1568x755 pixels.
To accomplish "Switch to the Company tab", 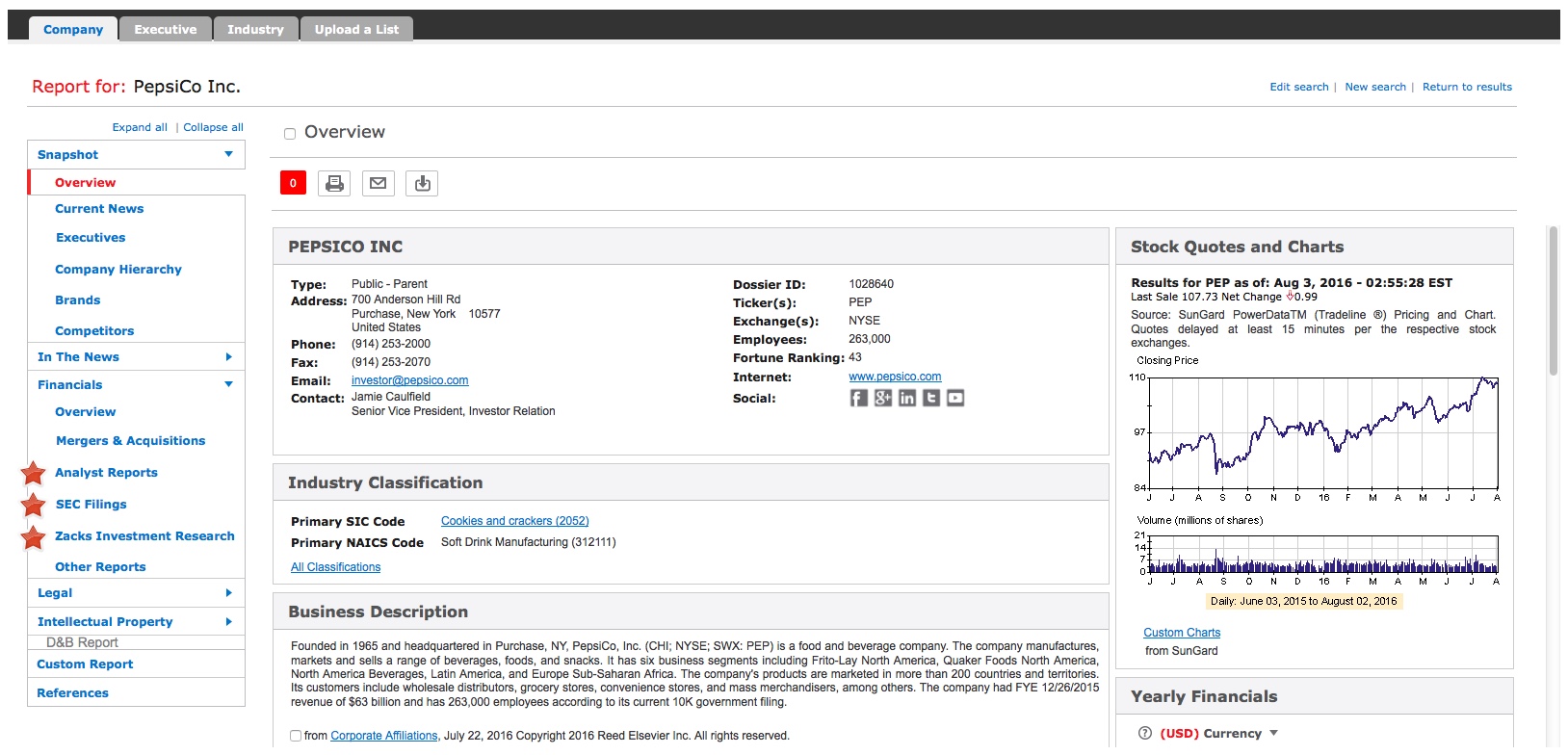I will click(x=73, y=29).
